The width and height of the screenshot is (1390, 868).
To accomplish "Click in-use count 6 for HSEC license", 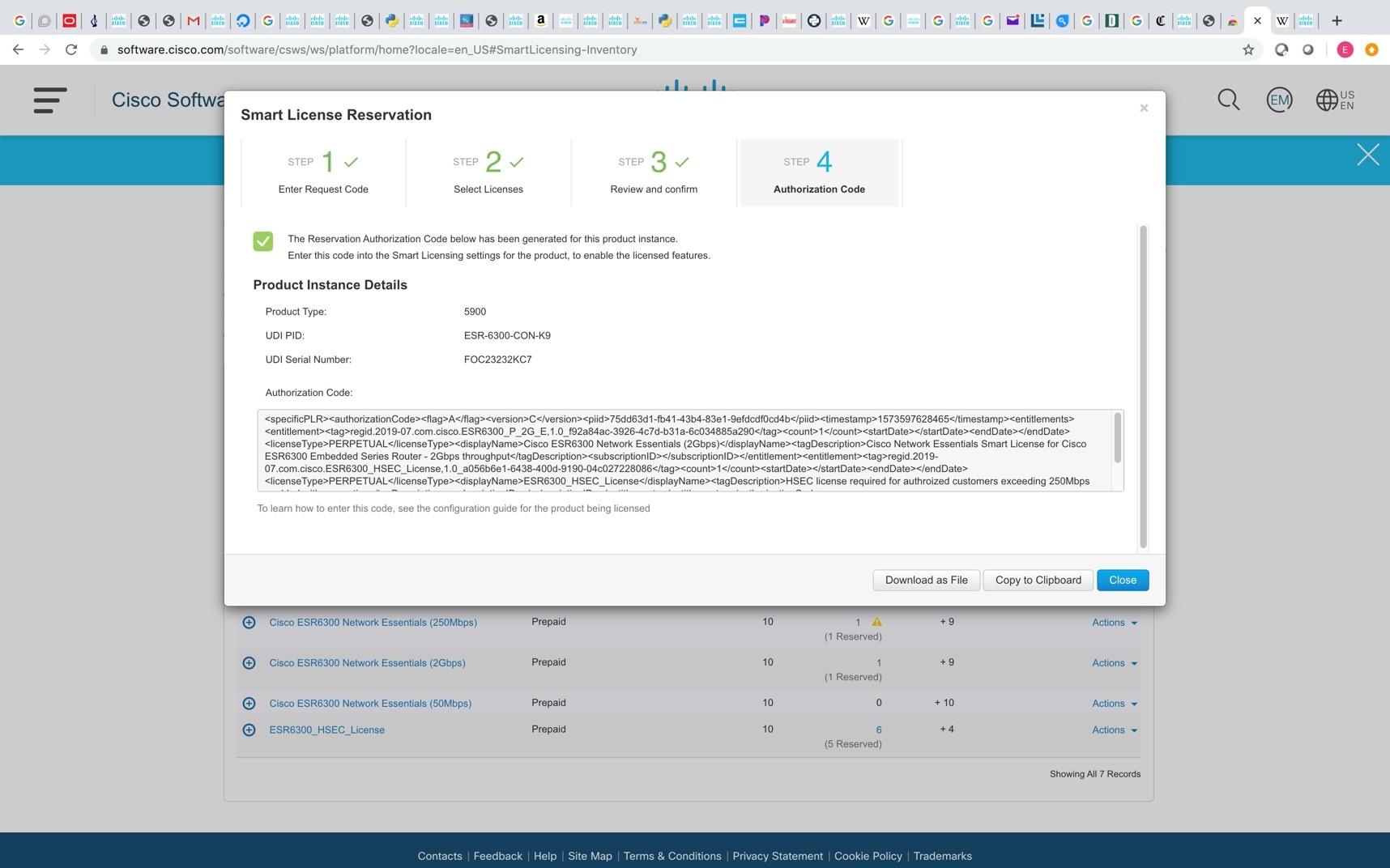I will pyautogui.click(x=878, y=730).
